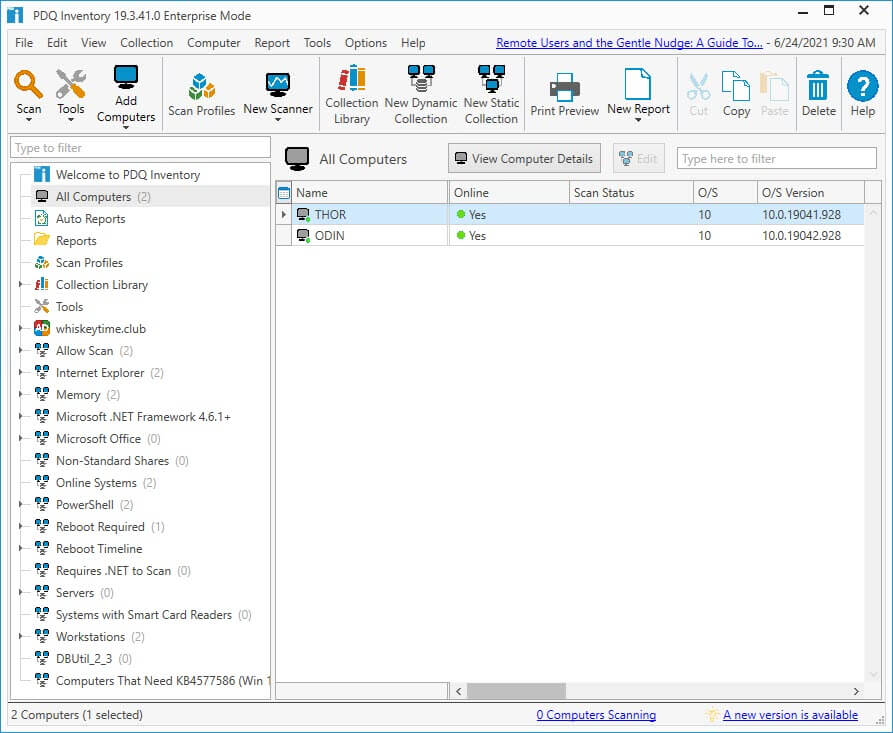Click the Edit collection button

(x=639, y=158)
